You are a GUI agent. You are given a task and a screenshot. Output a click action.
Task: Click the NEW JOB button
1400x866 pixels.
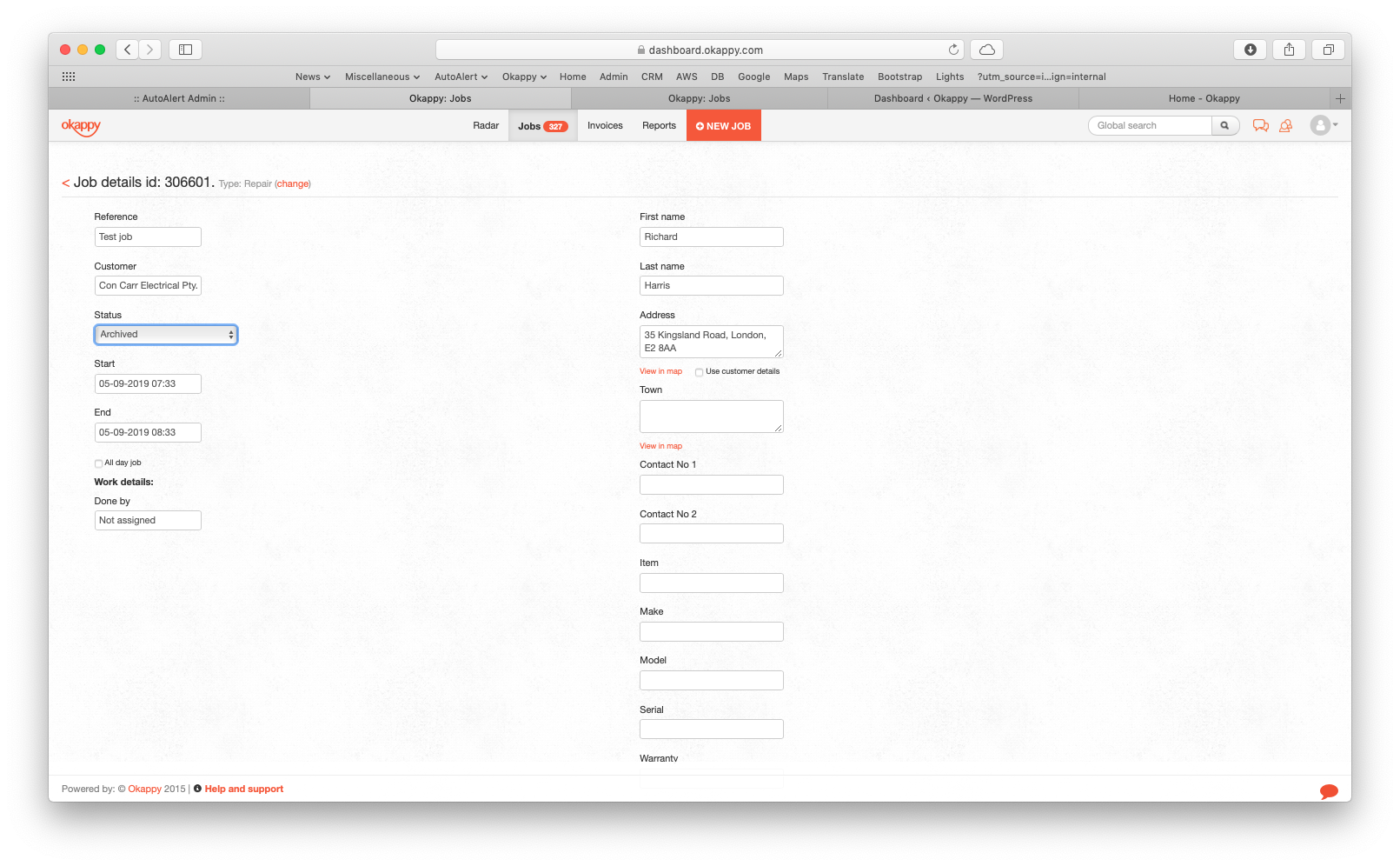point(724,126)
